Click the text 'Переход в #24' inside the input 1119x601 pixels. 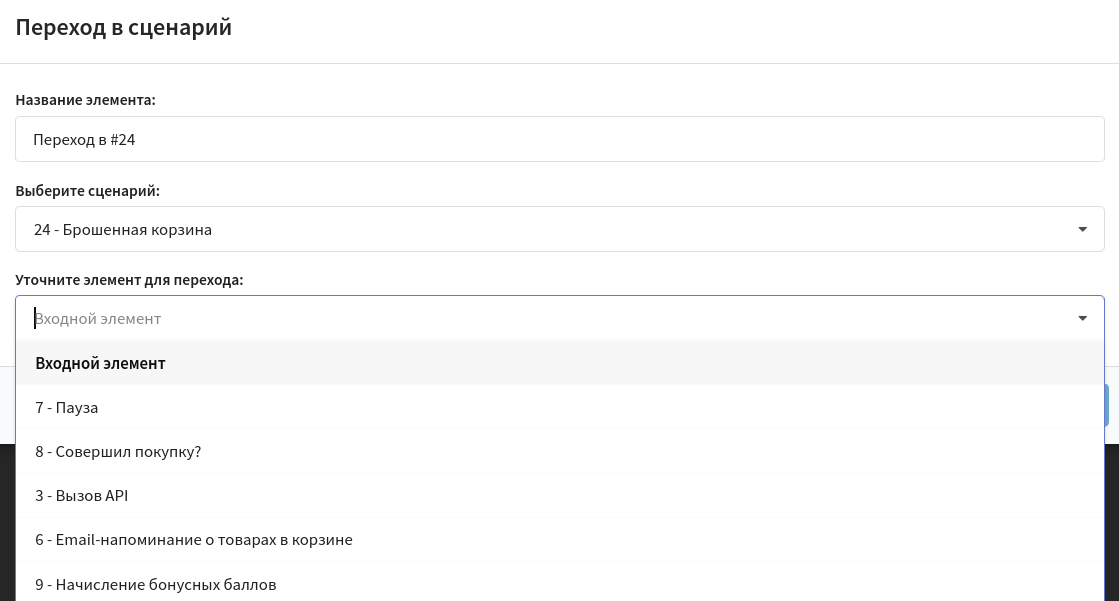[84, 140]
